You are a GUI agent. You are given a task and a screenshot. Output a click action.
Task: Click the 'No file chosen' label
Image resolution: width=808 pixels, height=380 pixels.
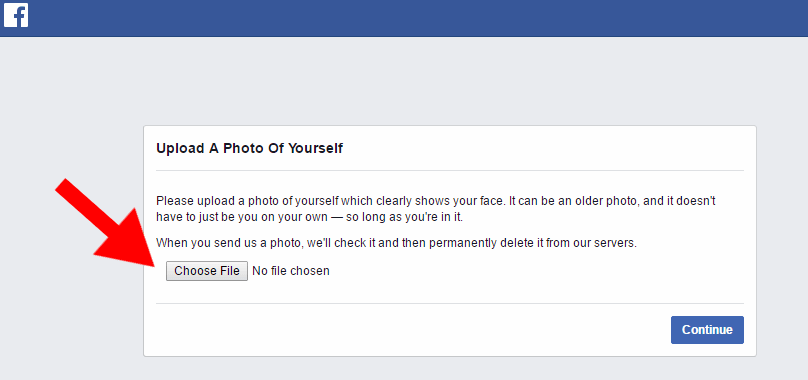pos(291,271)
